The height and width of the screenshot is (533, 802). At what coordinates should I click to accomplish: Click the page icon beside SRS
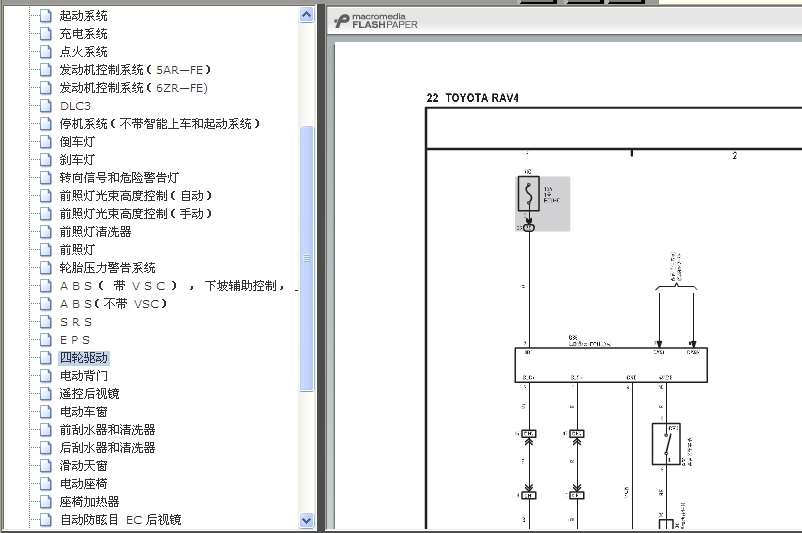click(46, 322)
